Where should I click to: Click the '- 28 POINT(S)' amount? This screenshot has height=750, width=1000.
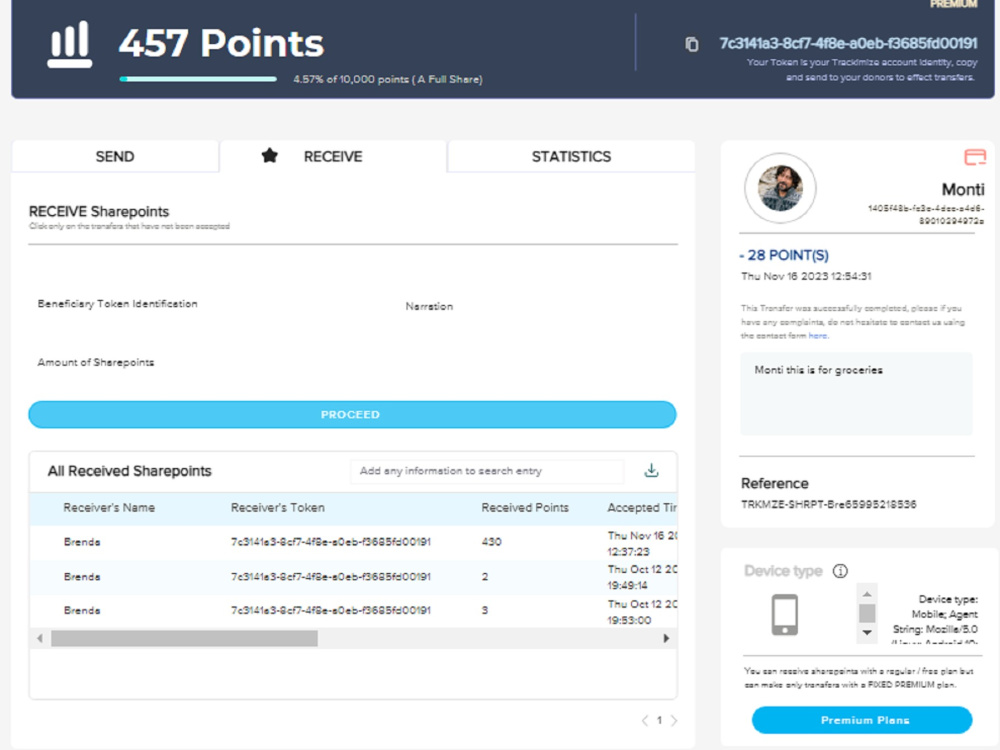784,255
